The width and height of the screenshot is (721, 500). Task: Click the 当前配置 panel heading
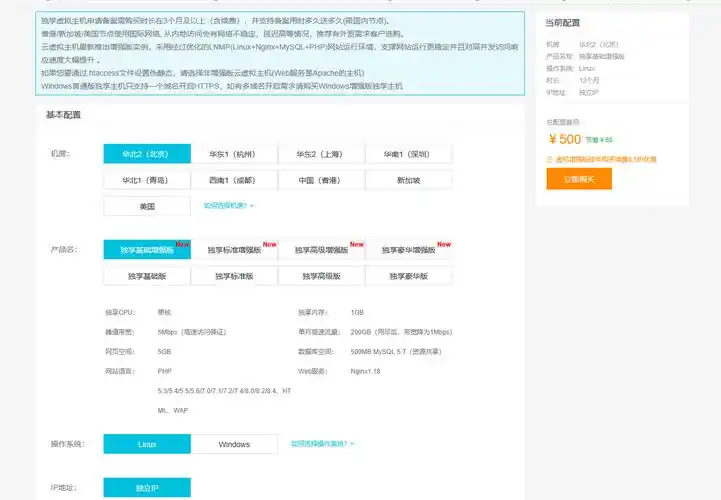coord(562,23)
